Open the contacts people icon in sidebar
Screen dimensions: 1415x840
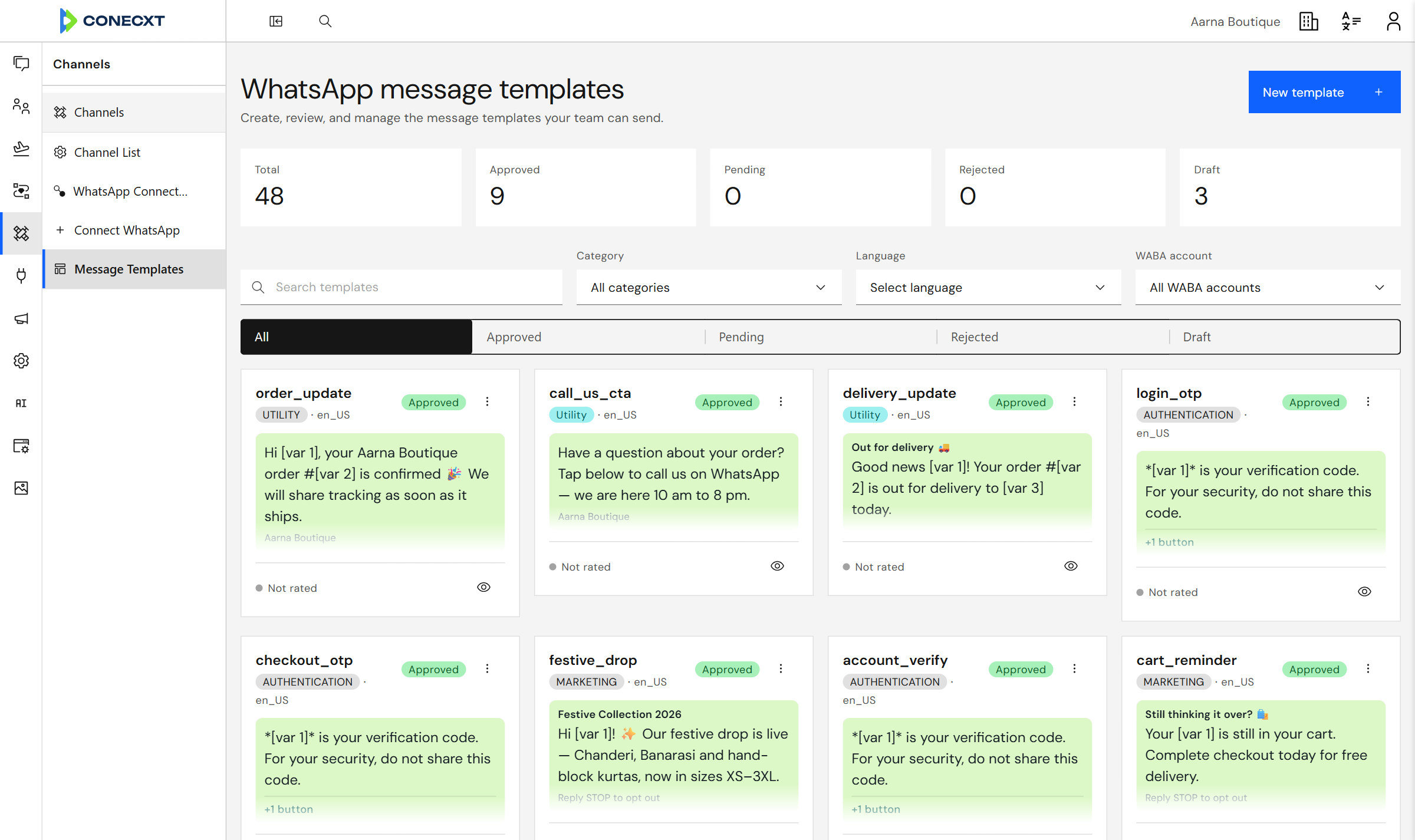(21, 106)
